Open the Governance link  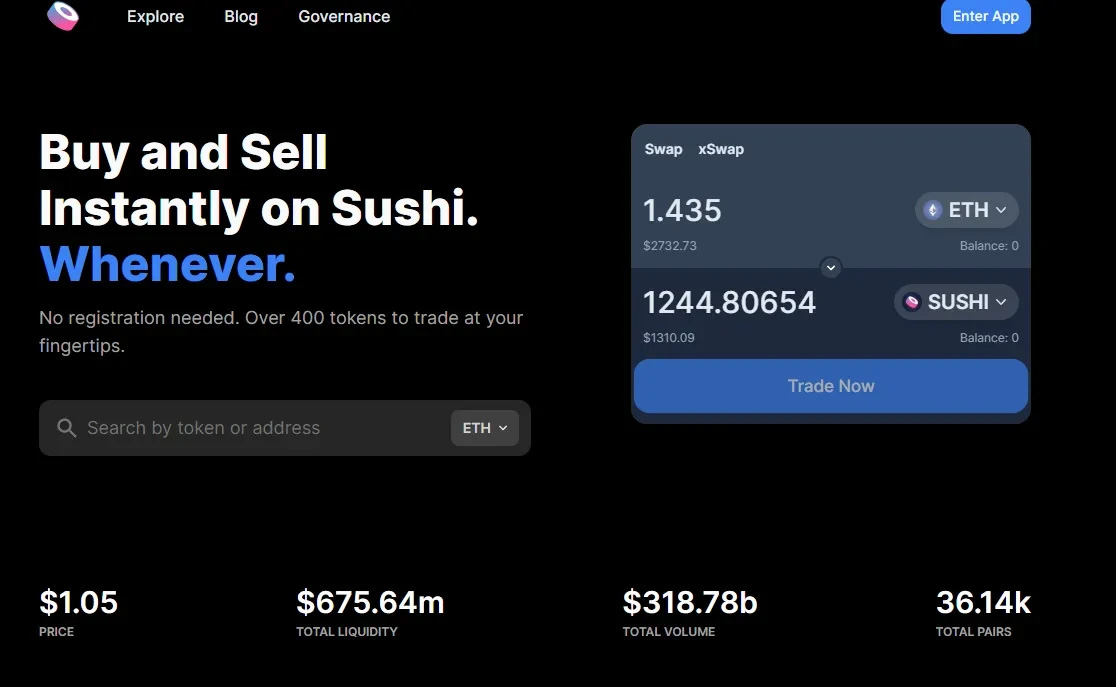click(344, 16)
